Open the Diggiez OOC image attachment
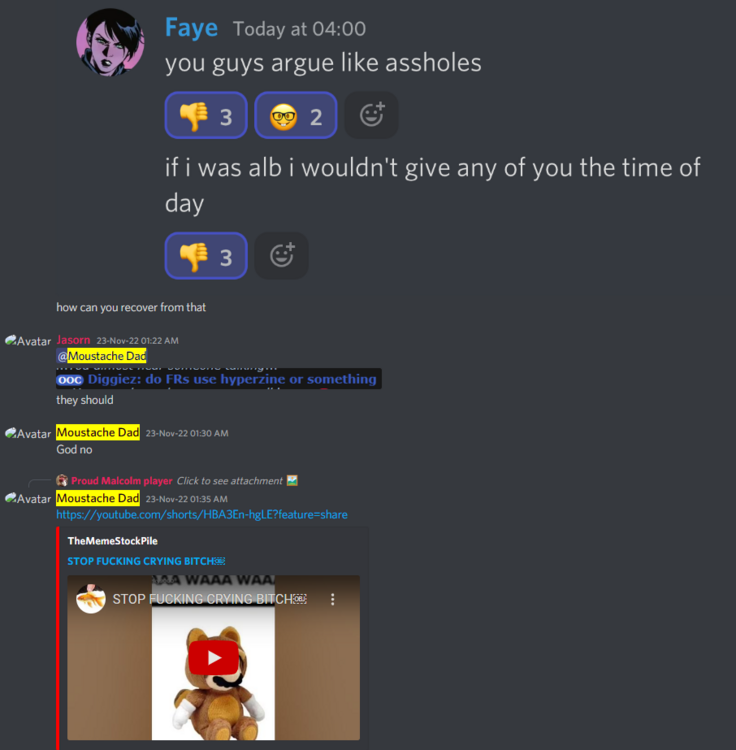 pos(219,378)
